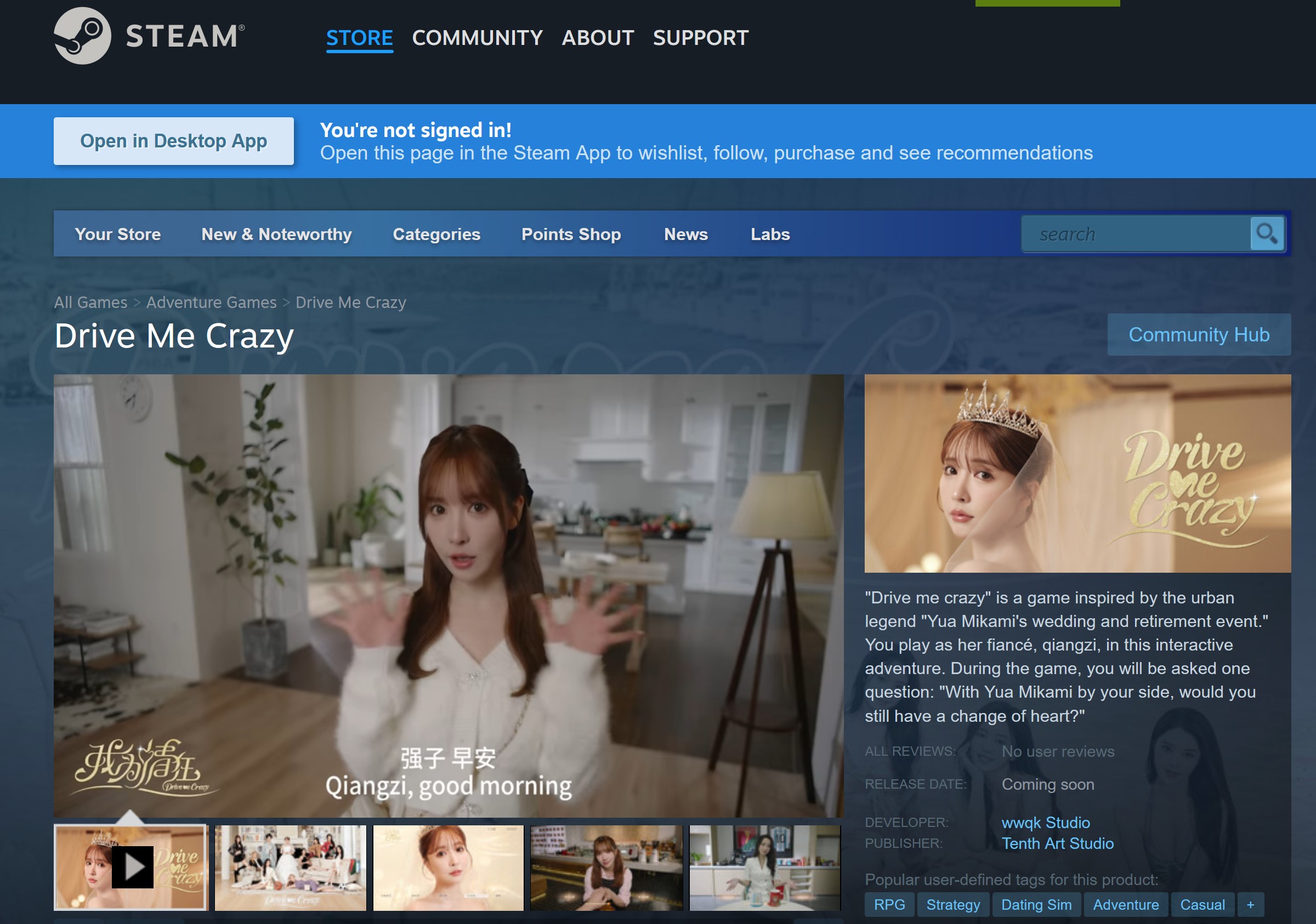
Task: Open Tenth Art Studio publisher link
Action: coord(1058,843)
